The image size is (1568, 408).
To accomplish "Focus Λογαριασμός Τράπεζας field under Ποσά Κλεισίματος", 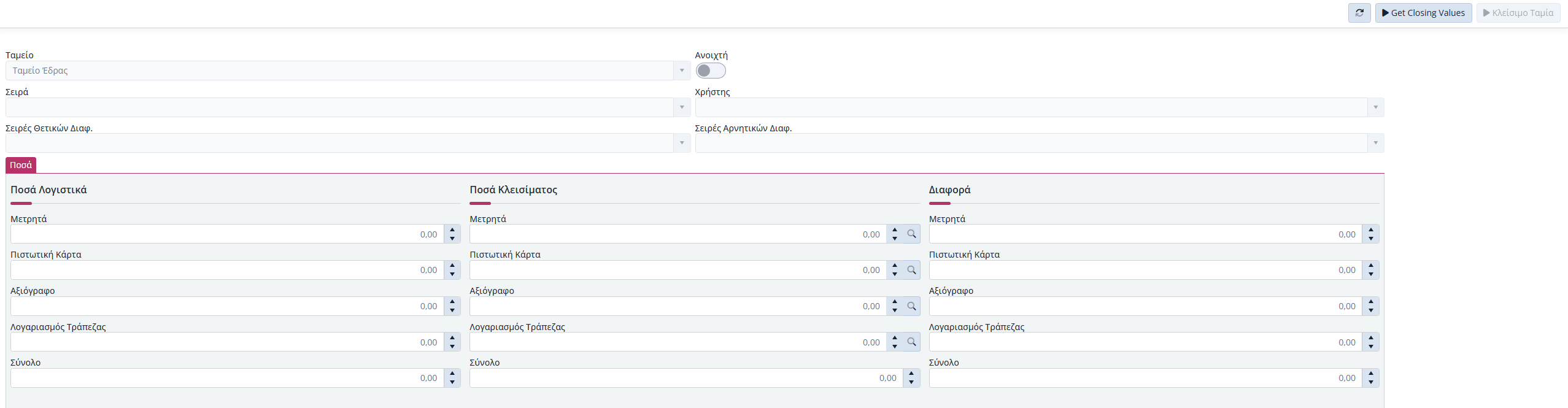I will coord(678,342).
